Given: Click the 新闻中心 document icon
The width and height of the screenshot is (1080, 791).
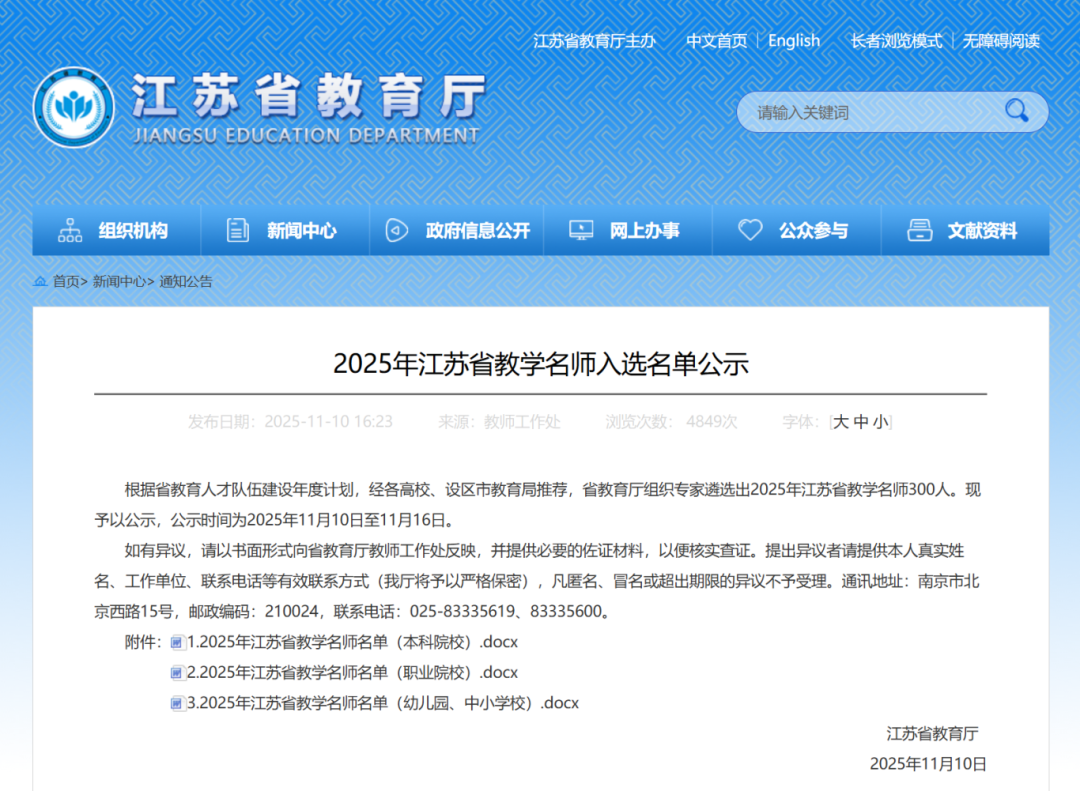Looking at the screenshot, I should (238, 231).
